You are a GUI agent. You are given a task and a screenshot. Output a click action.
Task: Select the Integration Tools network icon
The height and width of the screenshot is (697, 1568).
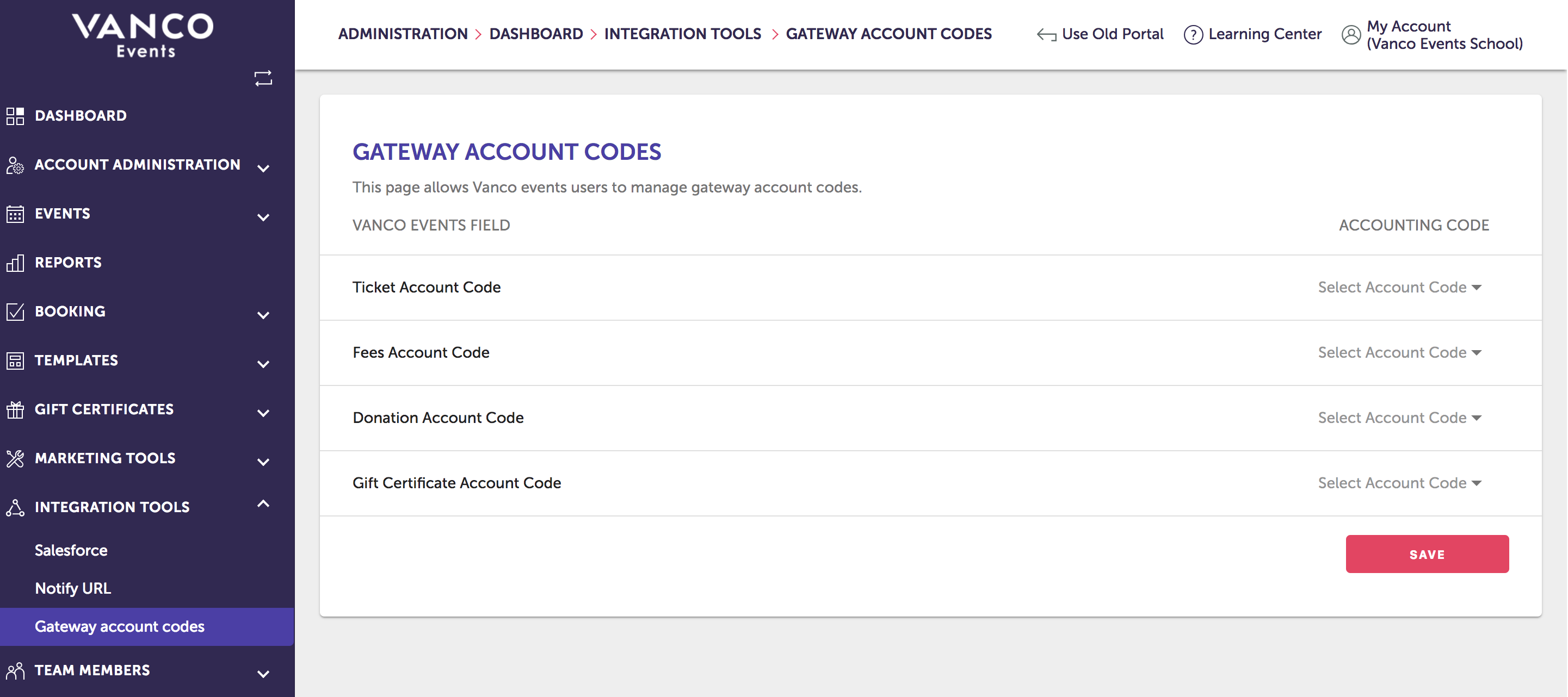(15, 507)
